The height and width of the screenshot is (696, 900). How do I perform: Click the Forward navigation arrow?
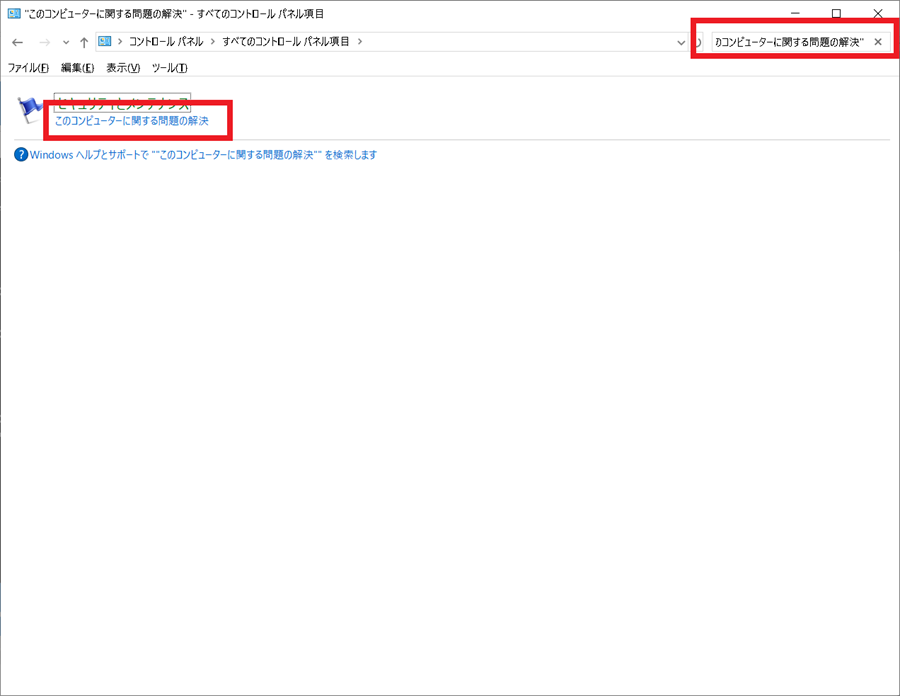click(x=44, y=42)
